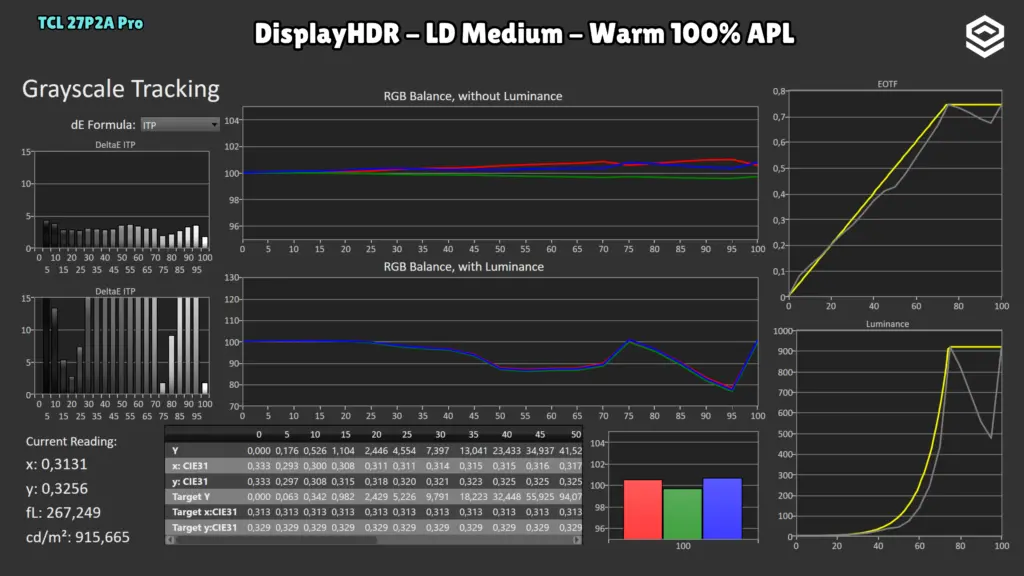1024x576 pixels.
Task: Click the y: CIE31 cell 0,297
Action: 287,481
